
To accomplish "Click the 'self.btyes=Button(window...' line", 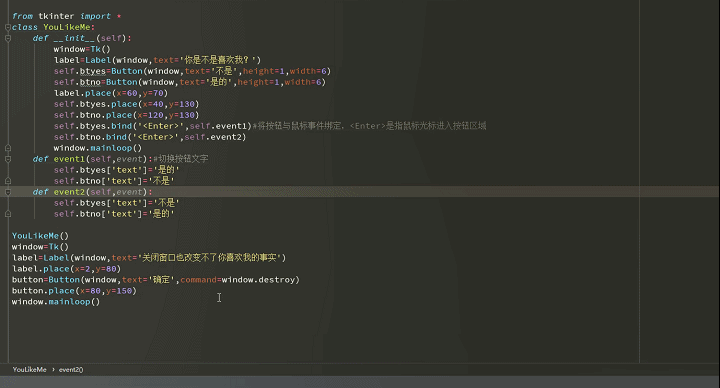I will click(192, 71).
